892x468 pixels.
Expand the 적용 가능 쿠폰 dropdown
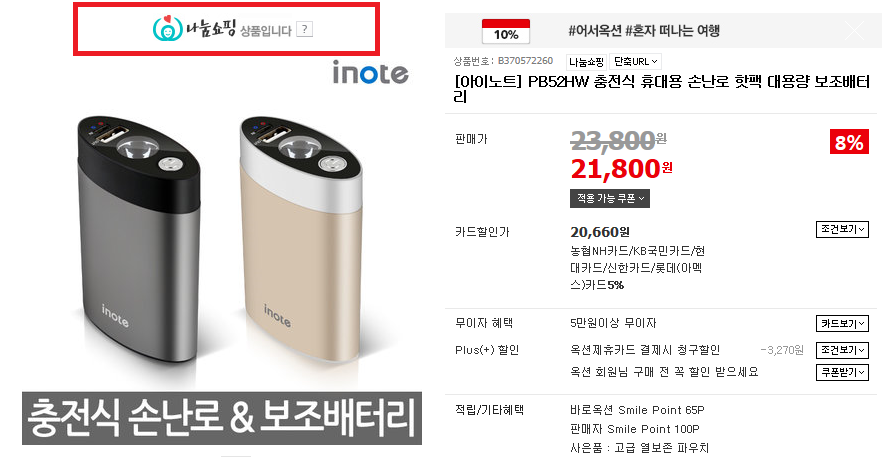pos(610,198)
